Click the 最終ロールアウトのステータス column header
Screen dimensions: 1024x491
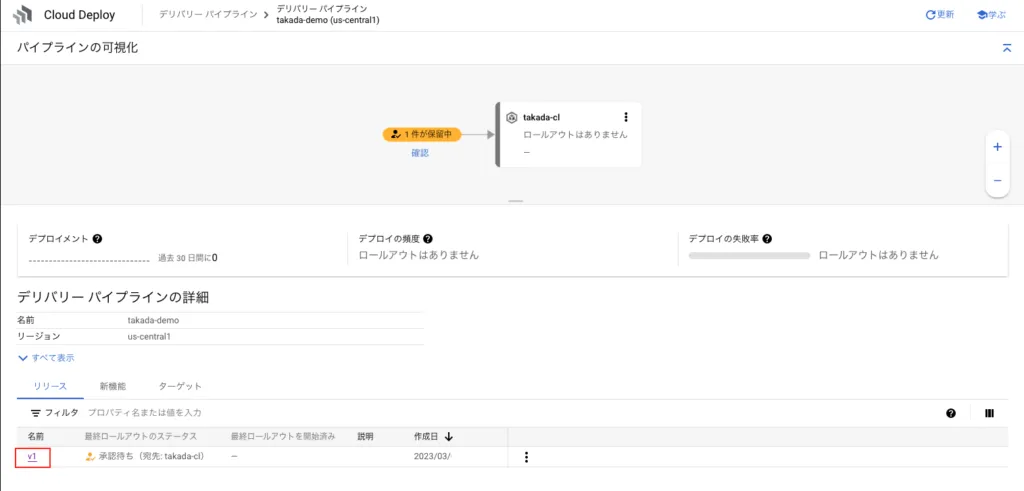[x=140, y=437]
